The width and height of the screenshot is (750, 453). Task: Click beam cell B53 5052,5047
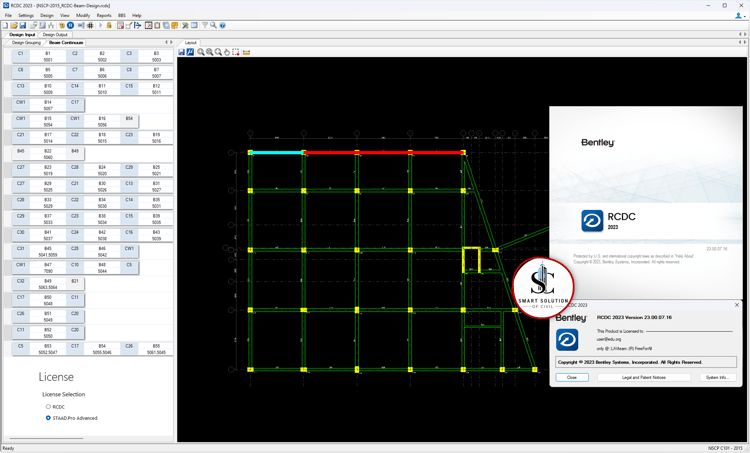(48, 349)
